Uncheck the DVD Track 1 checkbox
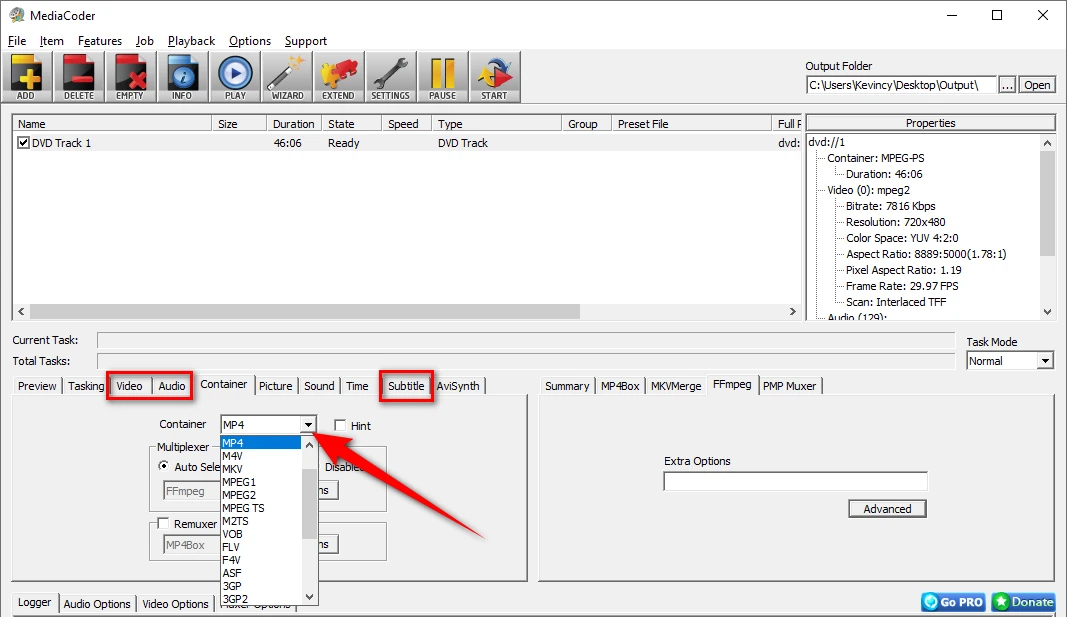Screen dimensions: 1067x617 point(24,143)
